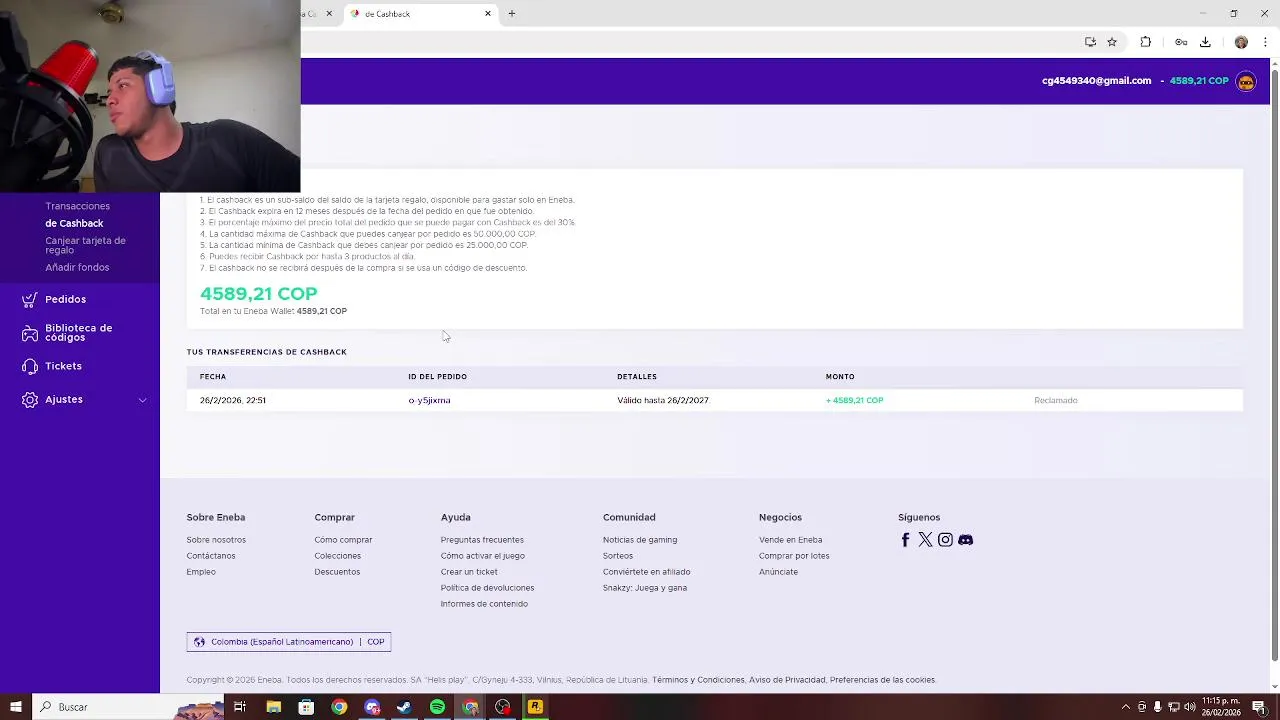Open 'Crear un ticket' help link
Image resolution: width=1280 pixels, height=720 pixels.
point(469,572)
